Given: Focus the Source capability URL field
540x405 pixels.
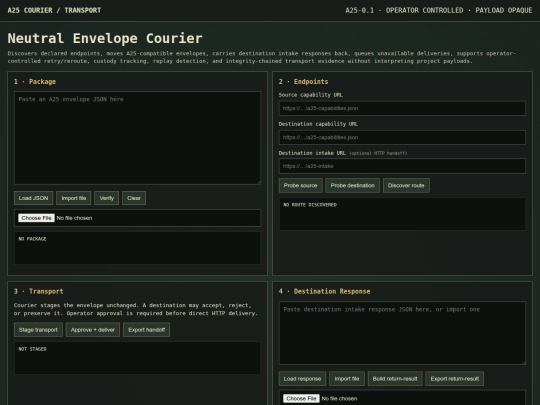Looking at the screenshot, I should 402,108.
